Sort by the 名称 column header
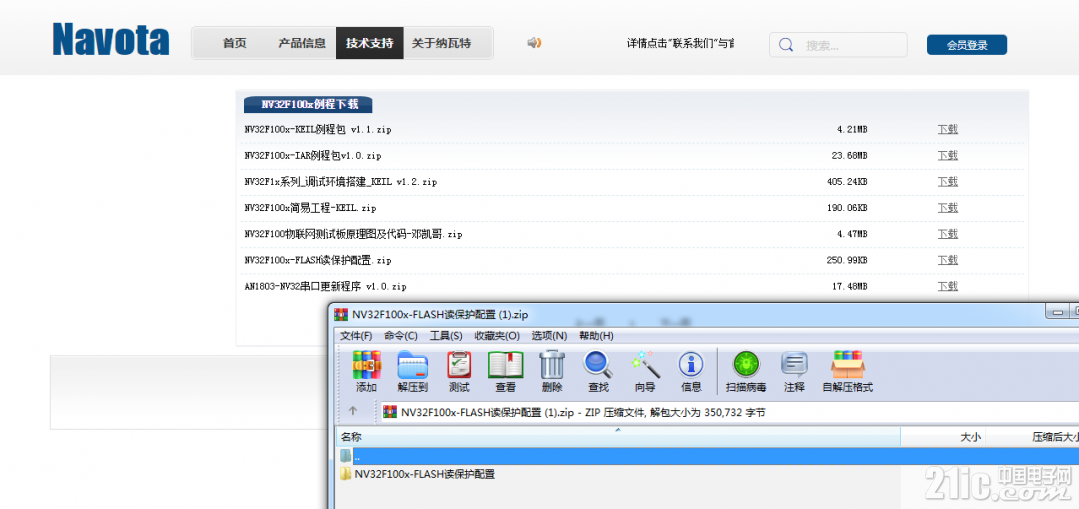This screenshot has width=1079, height=509. (x=617, y=437)
